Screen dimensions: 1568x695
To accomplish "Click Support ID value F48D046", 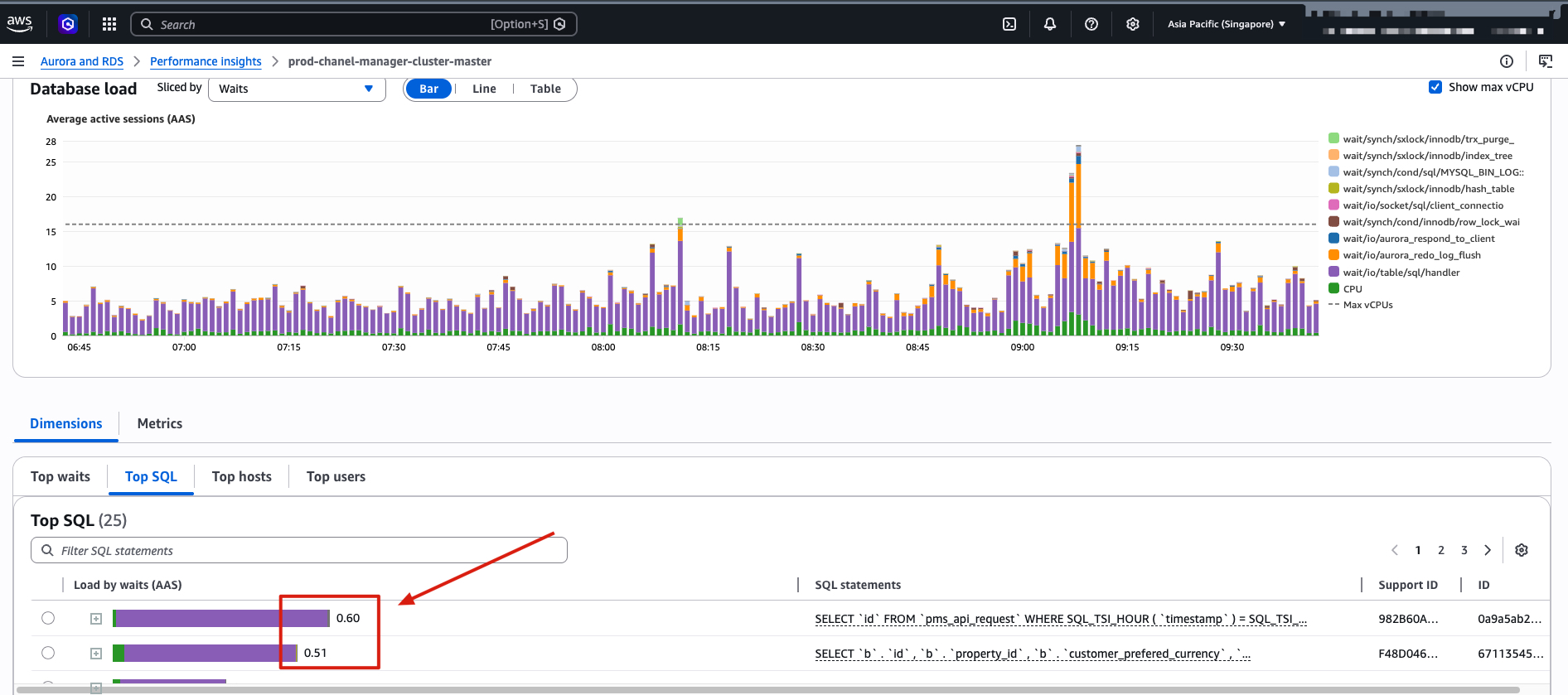I will pos(1408,654).
